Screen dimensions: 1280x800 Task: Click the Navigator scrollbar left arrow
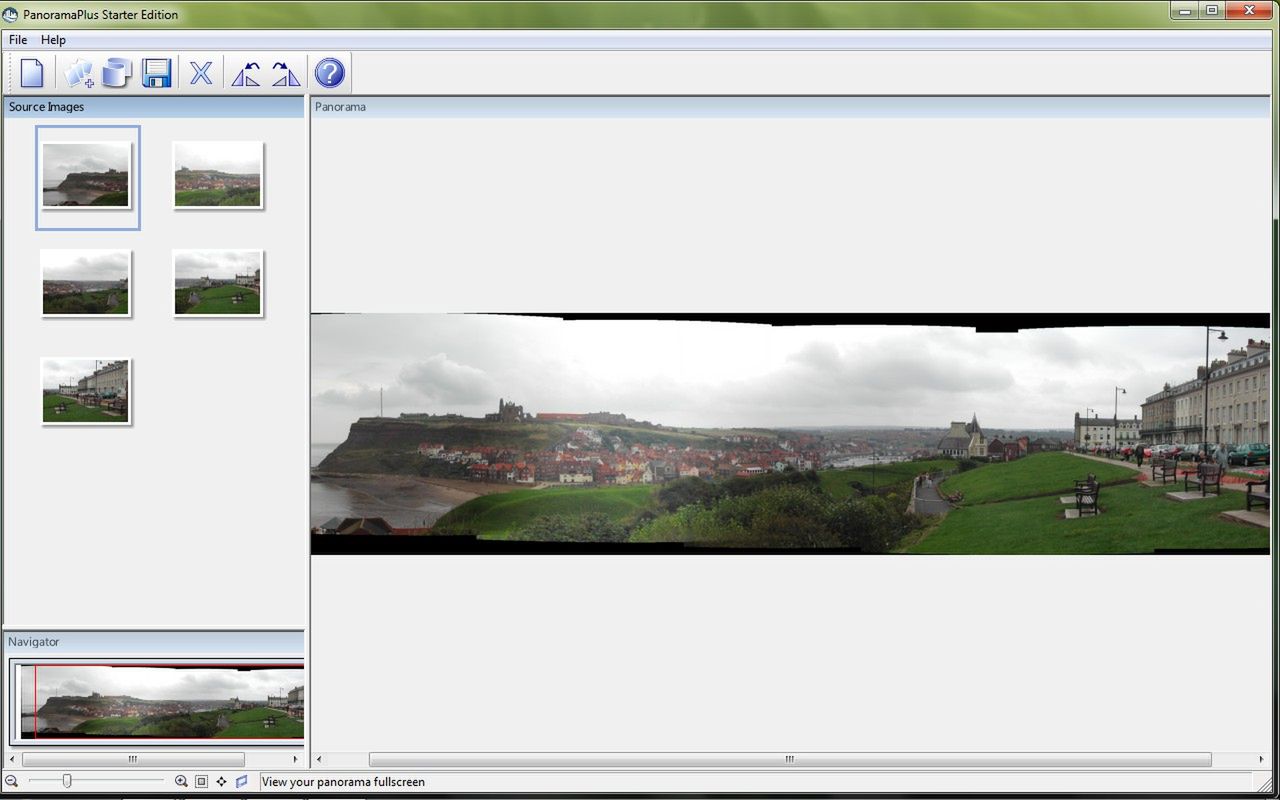coord(12,760)
